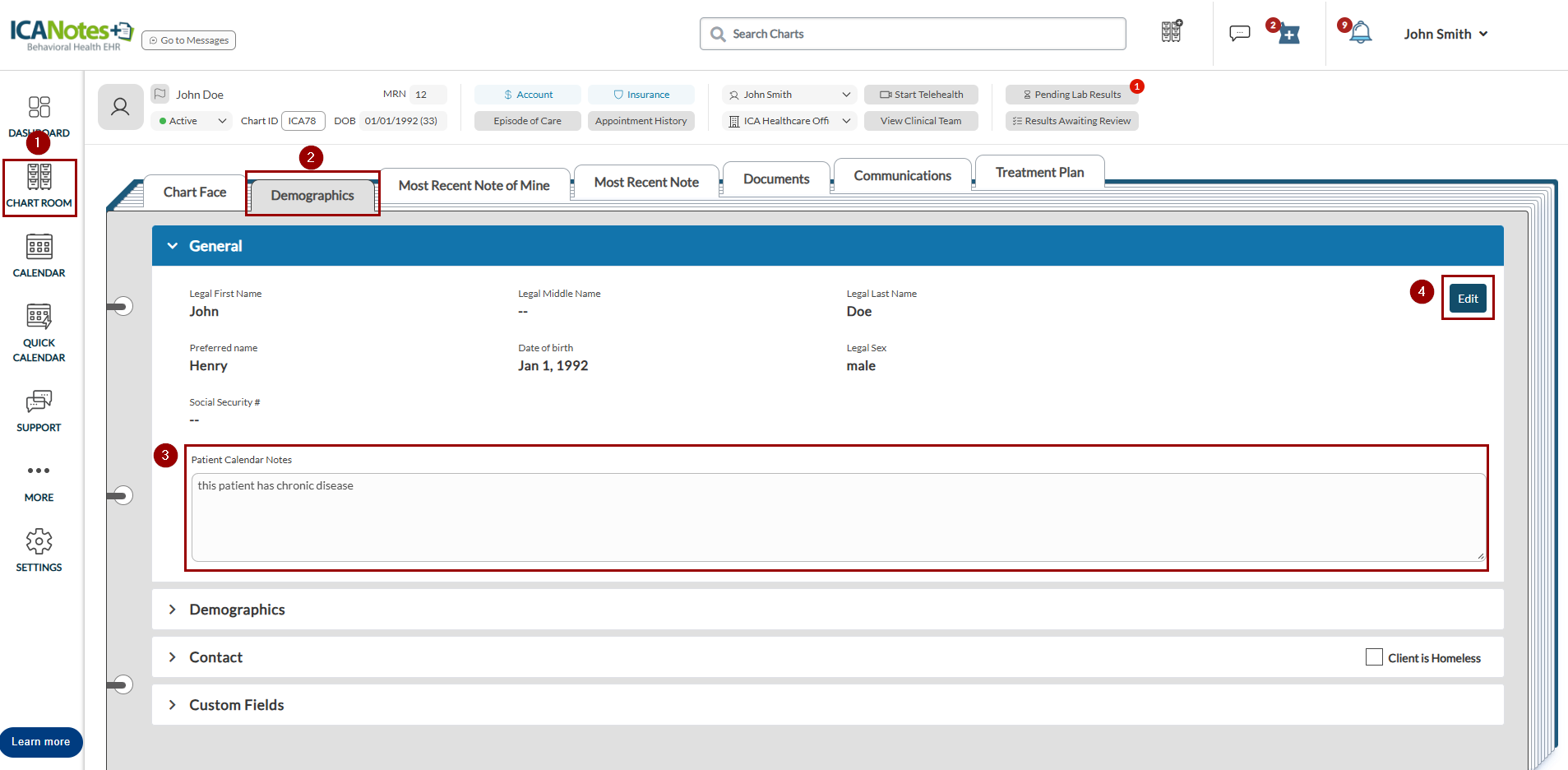Open the Calendar sidebar icon

click(39, 248)
